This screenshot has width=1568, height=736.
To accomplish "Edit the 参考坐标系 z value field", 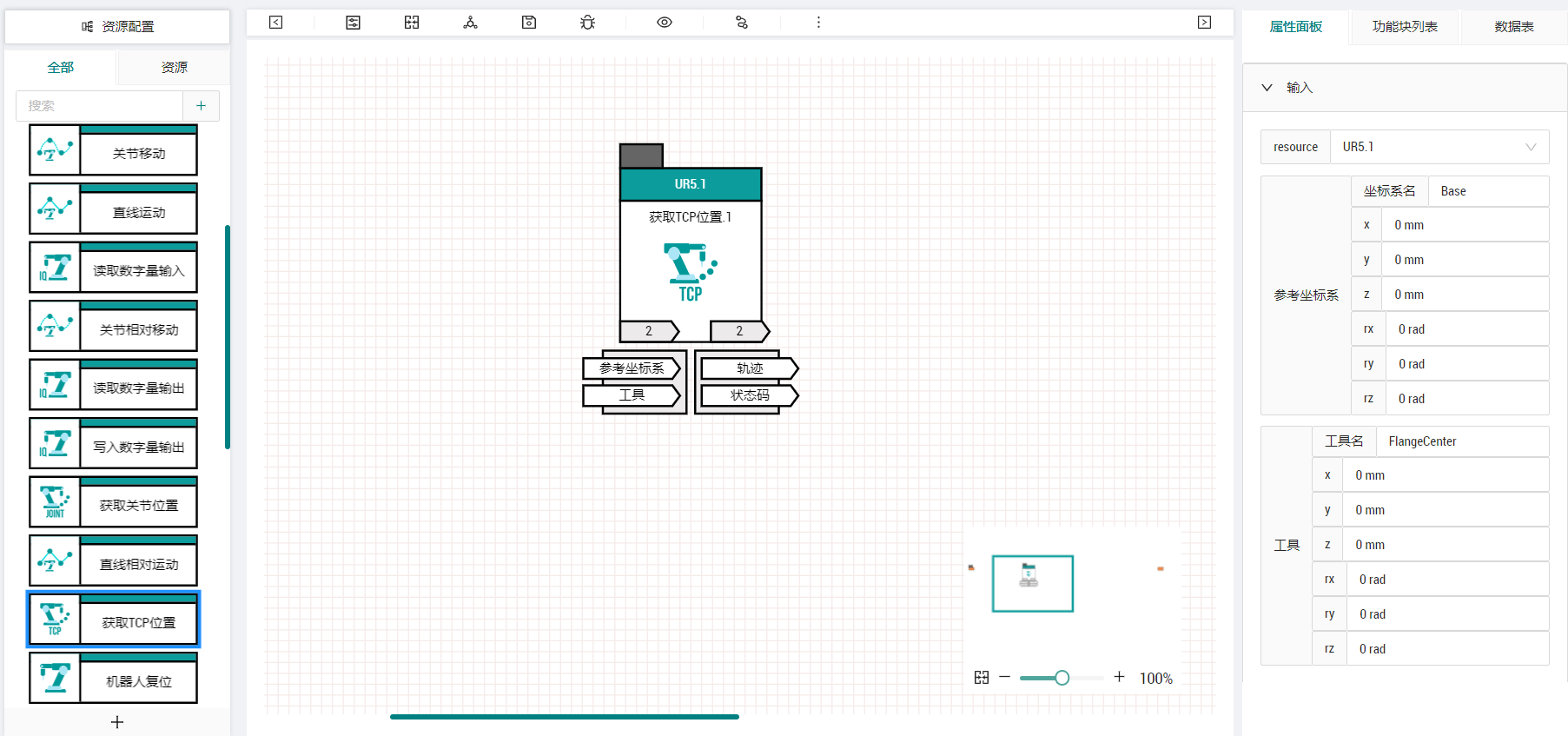I will click(x=1465, y=295).
